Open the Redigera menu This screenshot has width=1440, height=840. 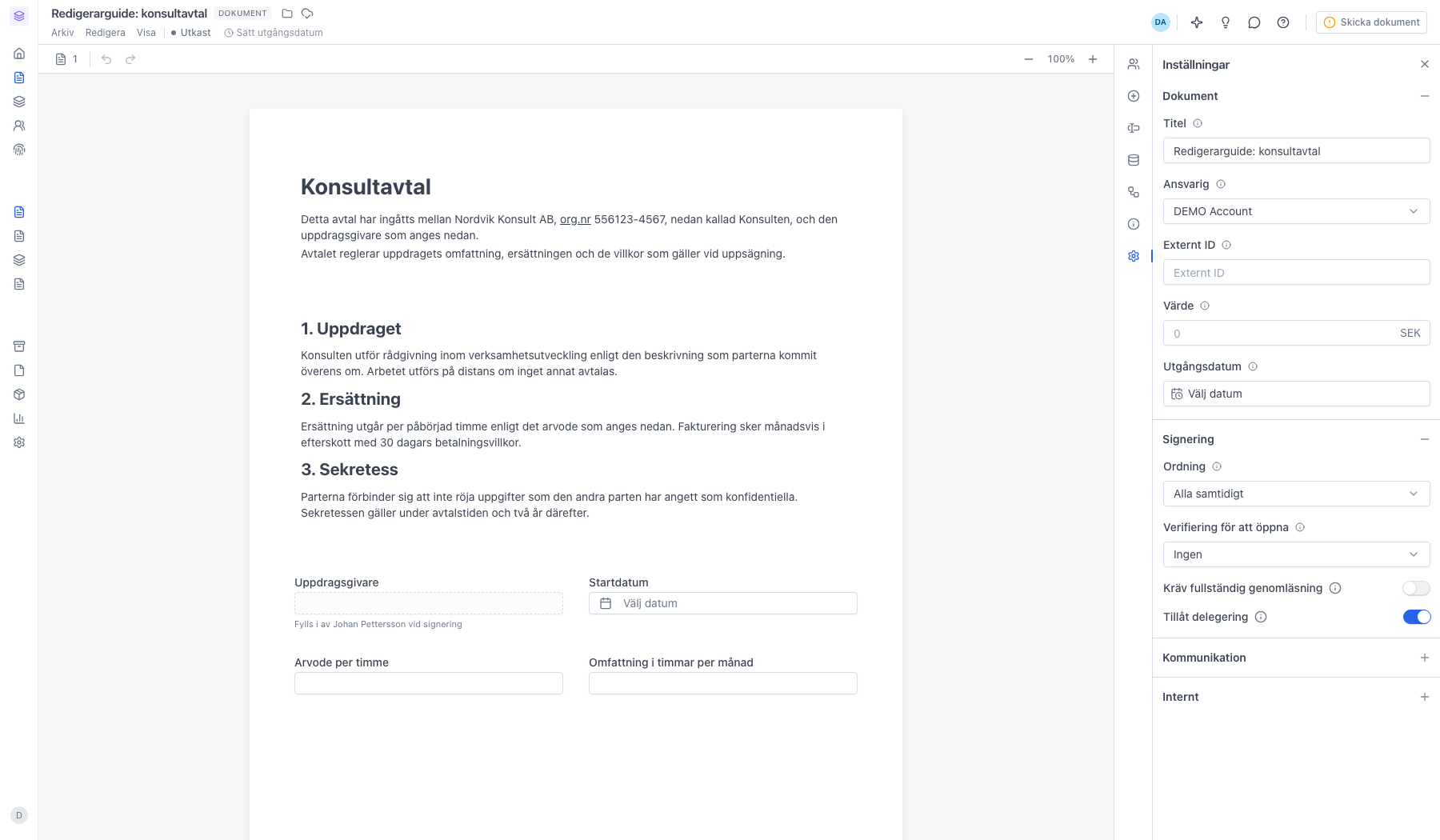pos(106,33)
